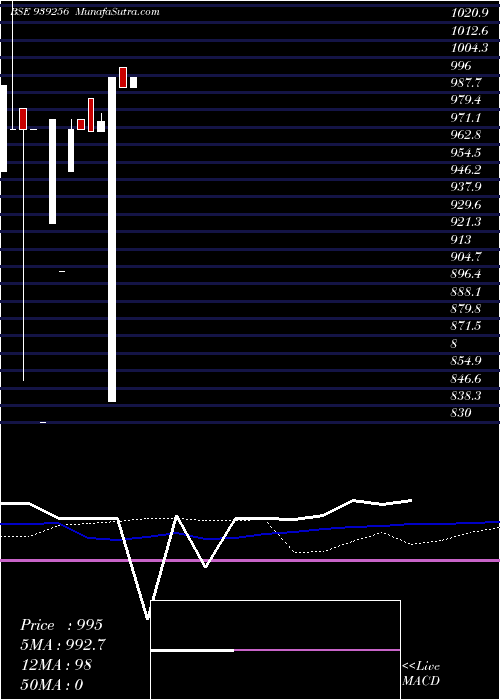Click the 929.6 price axis label

click(466, 205)
